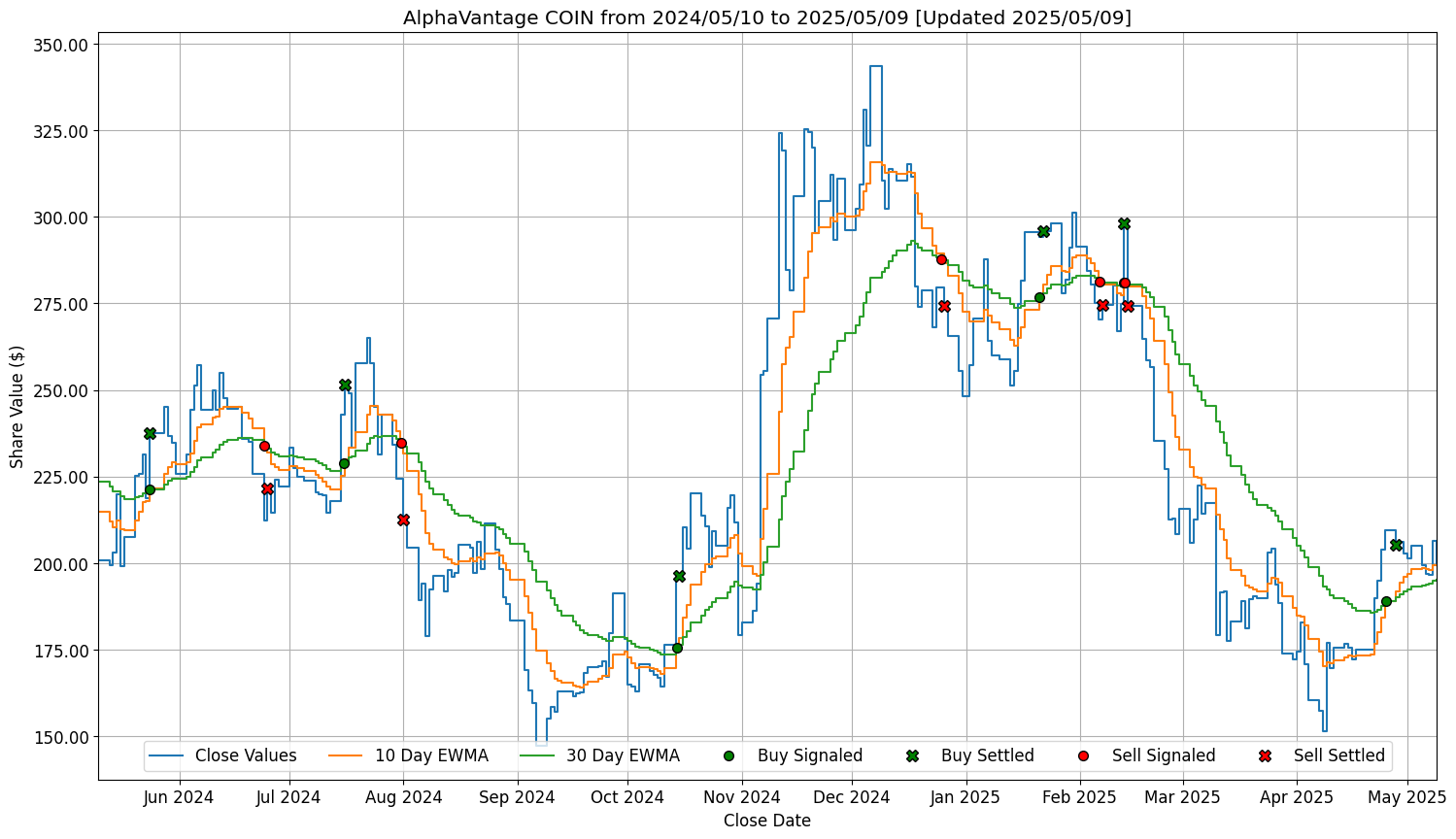Click the Buy Settled X in late May 2024

(150, 433)
